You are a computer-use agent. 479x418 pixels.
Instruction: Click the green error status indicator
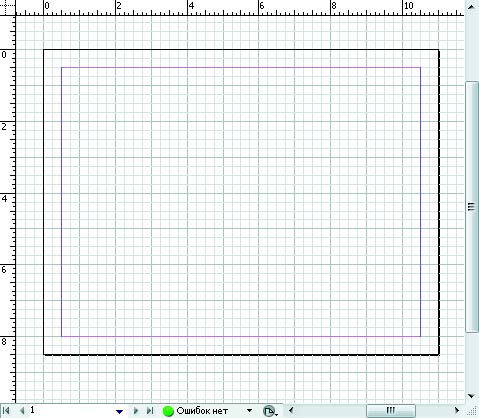coord(168,411)
